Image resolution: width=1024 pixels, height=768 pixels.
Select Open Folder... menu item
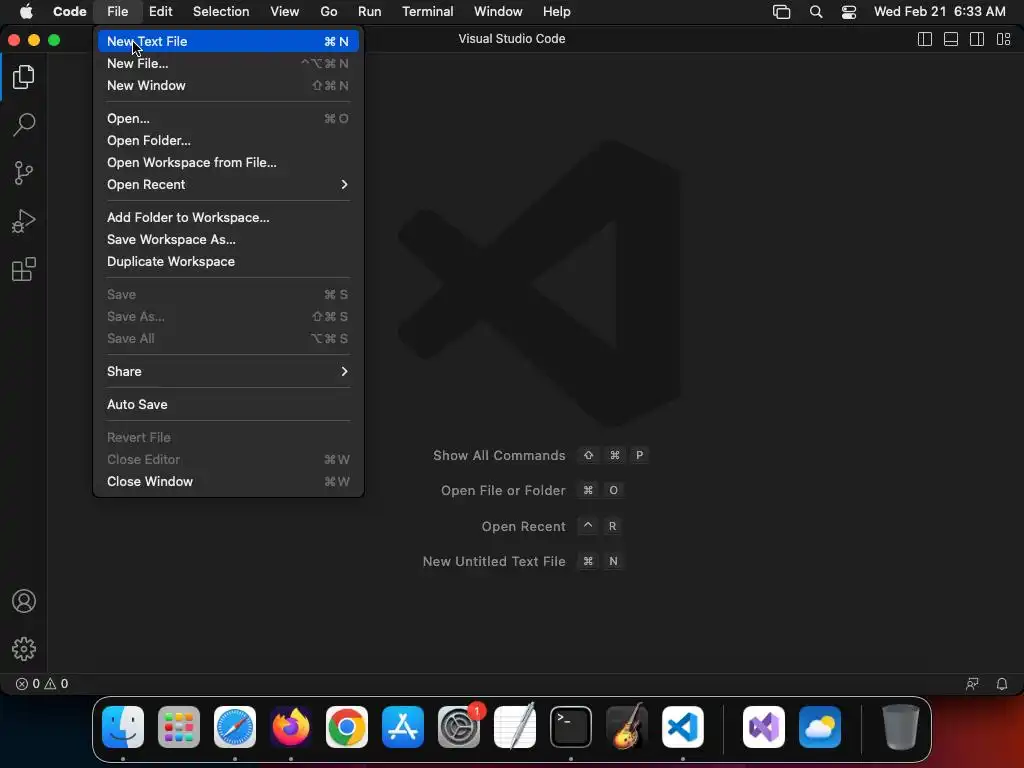228,140
